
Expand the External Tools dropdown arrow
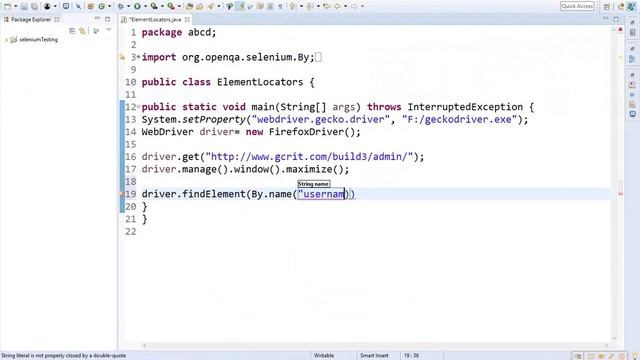point(179,7)
